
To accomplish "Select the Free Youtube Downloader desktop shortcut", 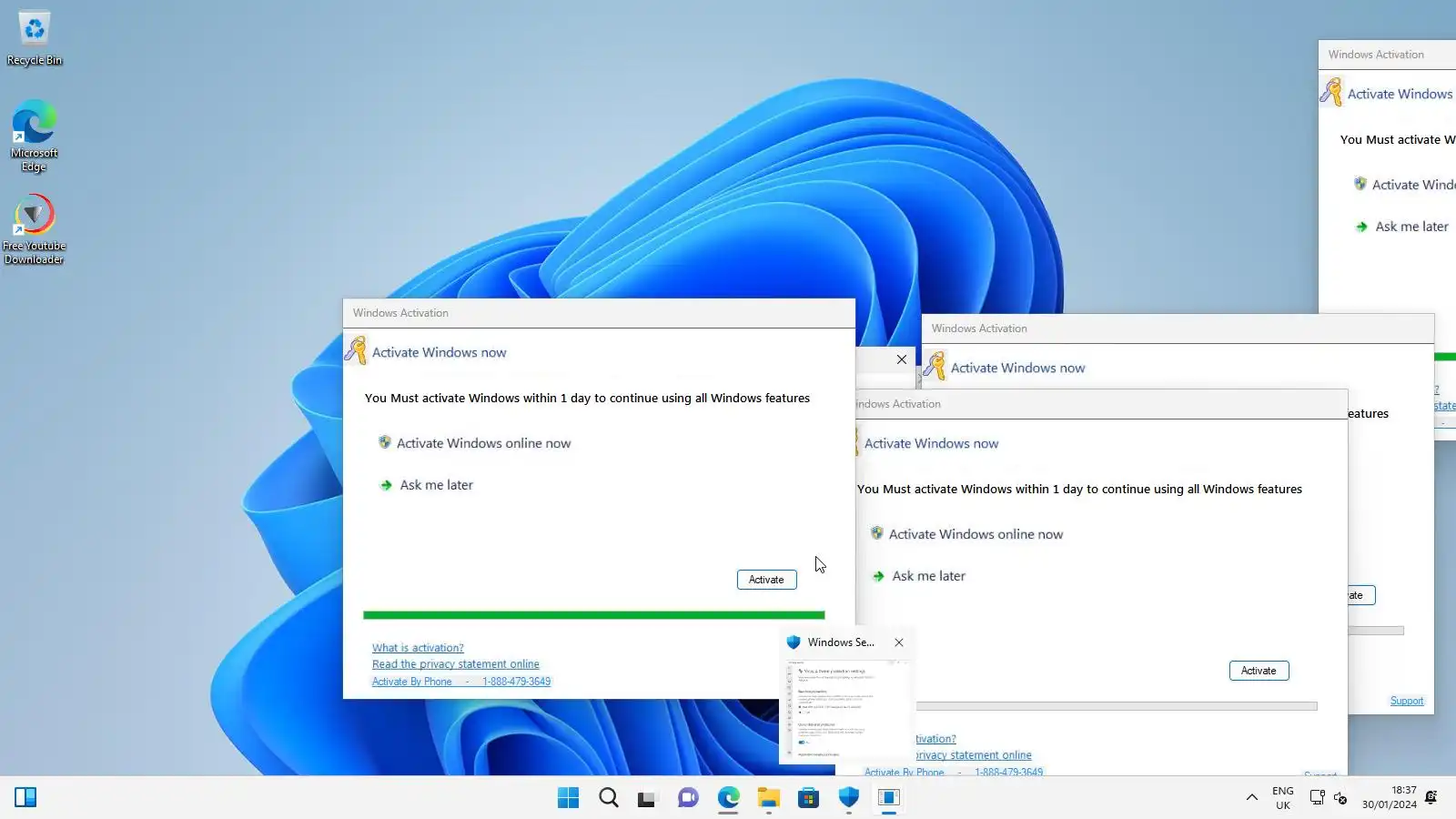I will pyautogui.click(x=35, y=229).
